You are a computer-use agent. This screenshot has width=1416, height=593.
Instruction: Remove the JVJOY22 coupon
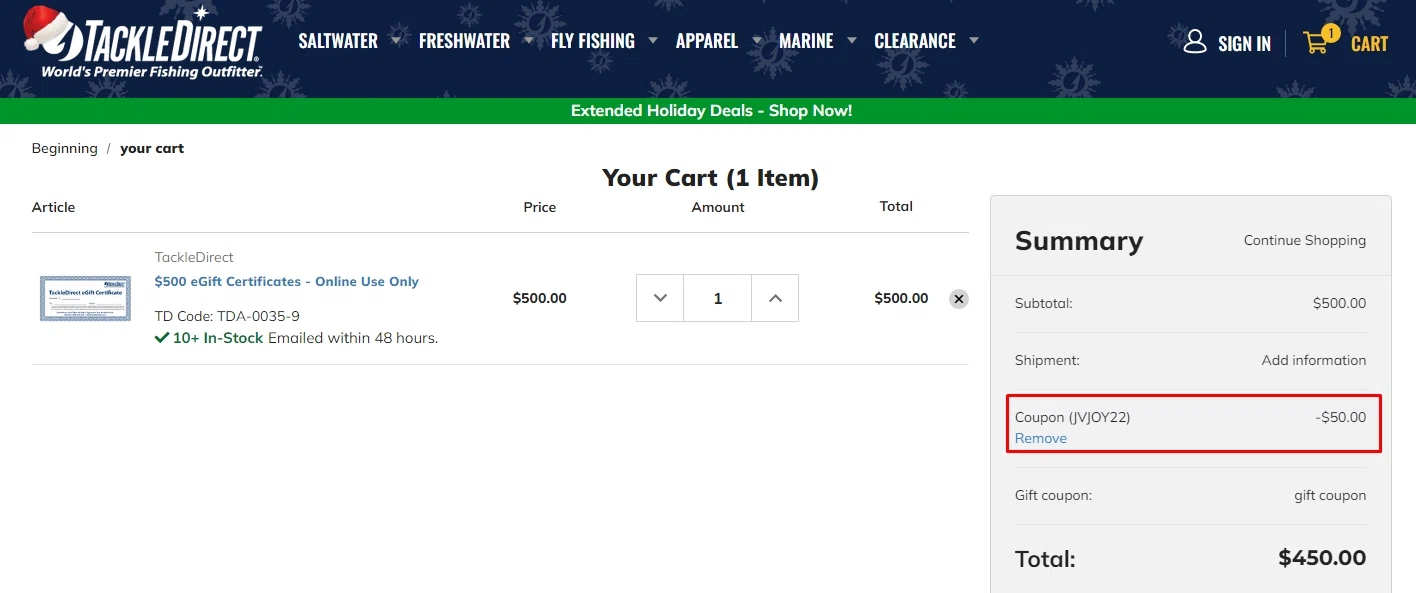tap(1041, 438)
